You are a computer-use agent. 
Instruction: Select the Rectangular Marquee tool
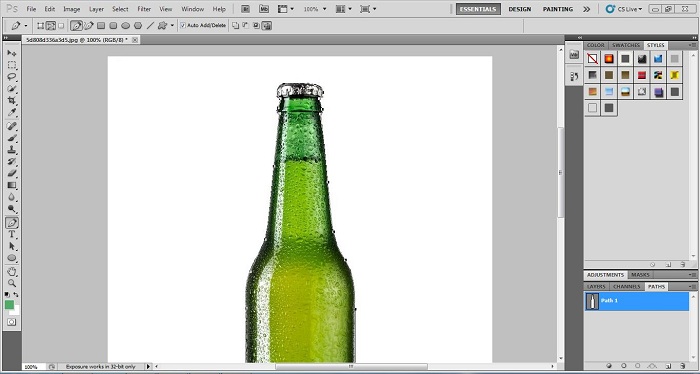point(12,65)
